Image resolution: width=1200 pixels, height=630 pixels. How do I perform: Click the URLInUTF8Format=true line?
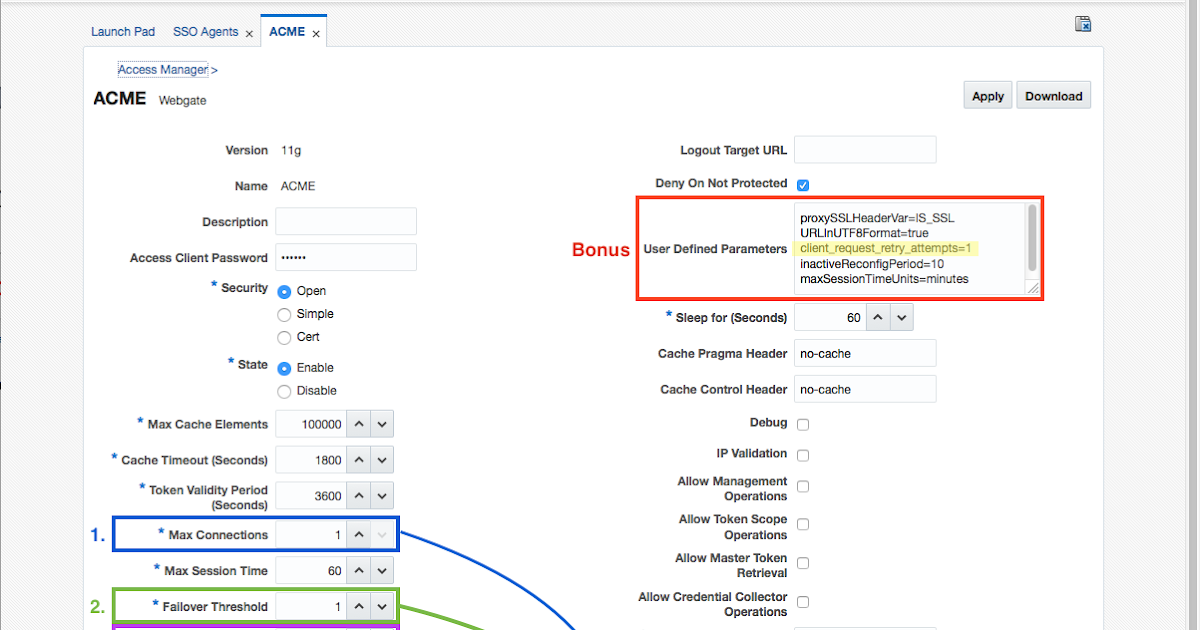pyautogui.click(x=864, y=232)
